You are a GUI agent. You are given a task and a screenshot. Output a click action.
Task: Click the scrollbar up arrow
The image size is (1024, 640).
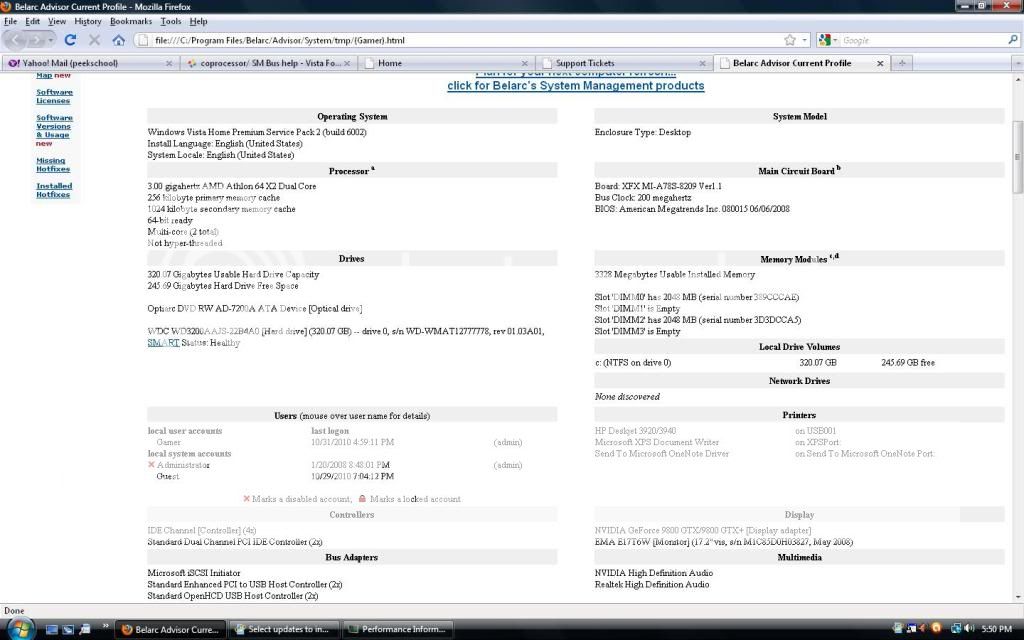1017,79
